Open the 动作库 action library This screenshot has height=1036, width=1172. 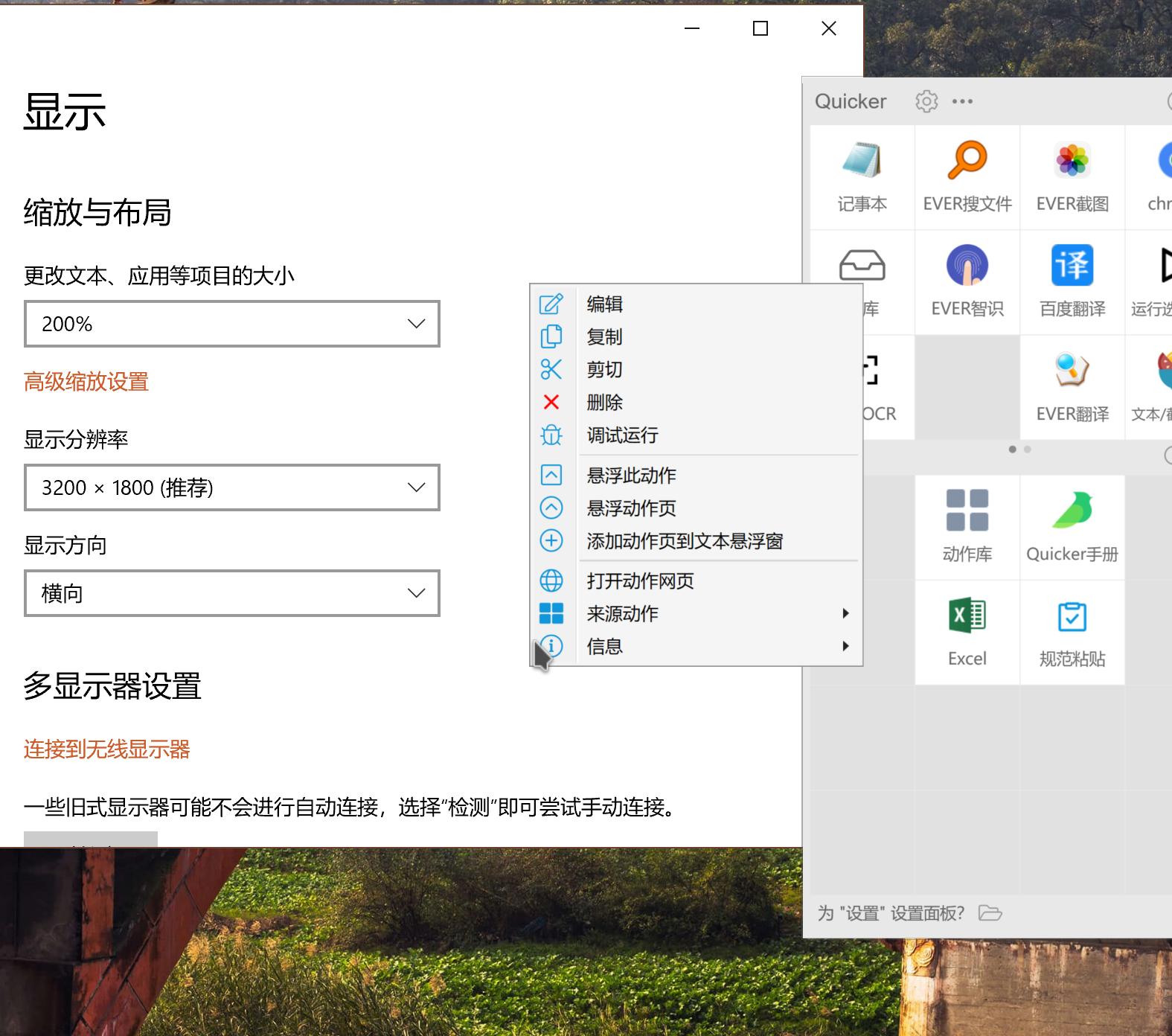coord(967,528)
